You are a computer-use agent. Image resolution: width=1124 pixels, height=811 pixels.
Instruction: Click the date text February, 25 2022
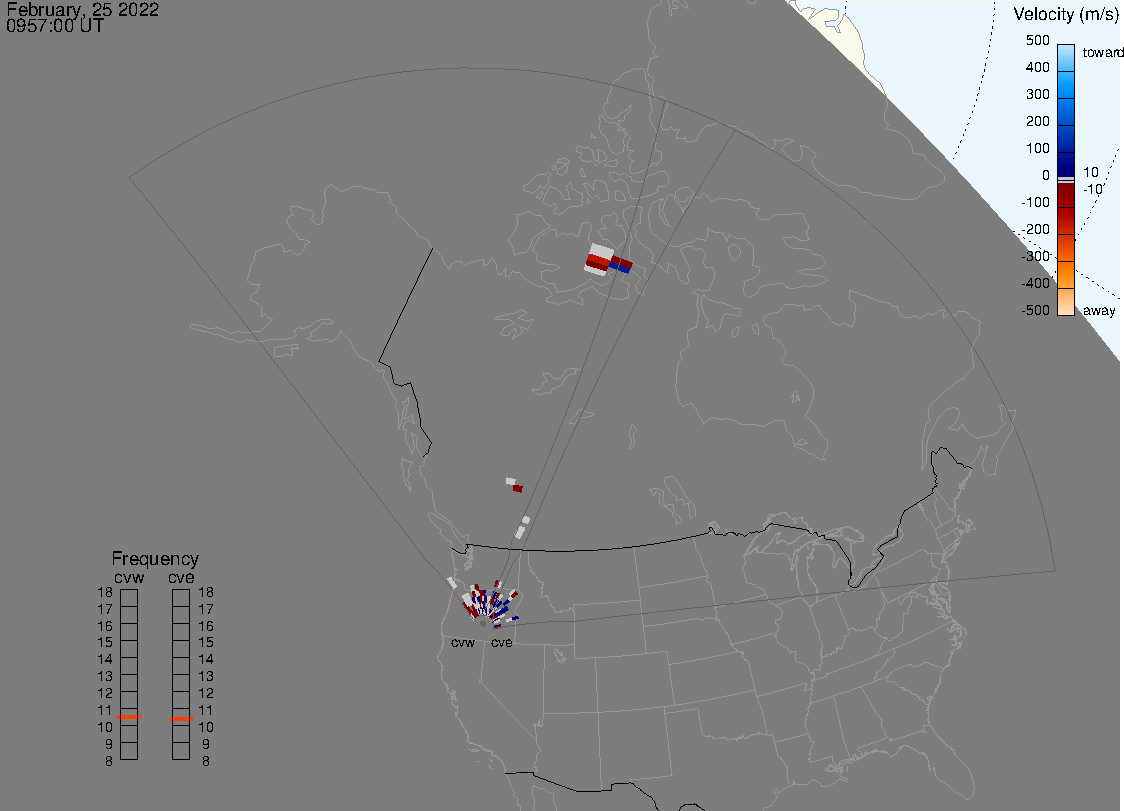coord(82,9)
